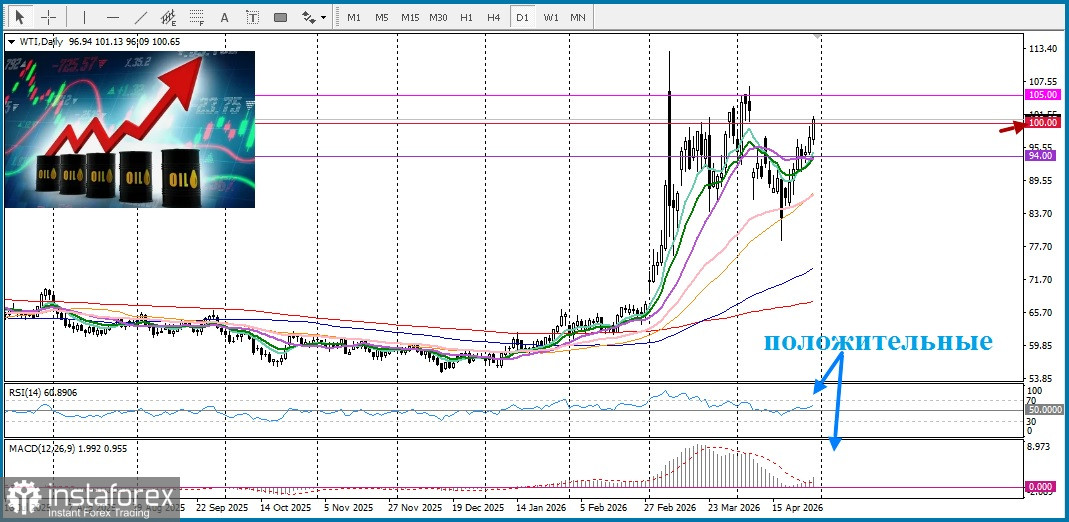Select the rectangle shape tool
This screenshot has height=522, width=1069.
pos(280,17)
